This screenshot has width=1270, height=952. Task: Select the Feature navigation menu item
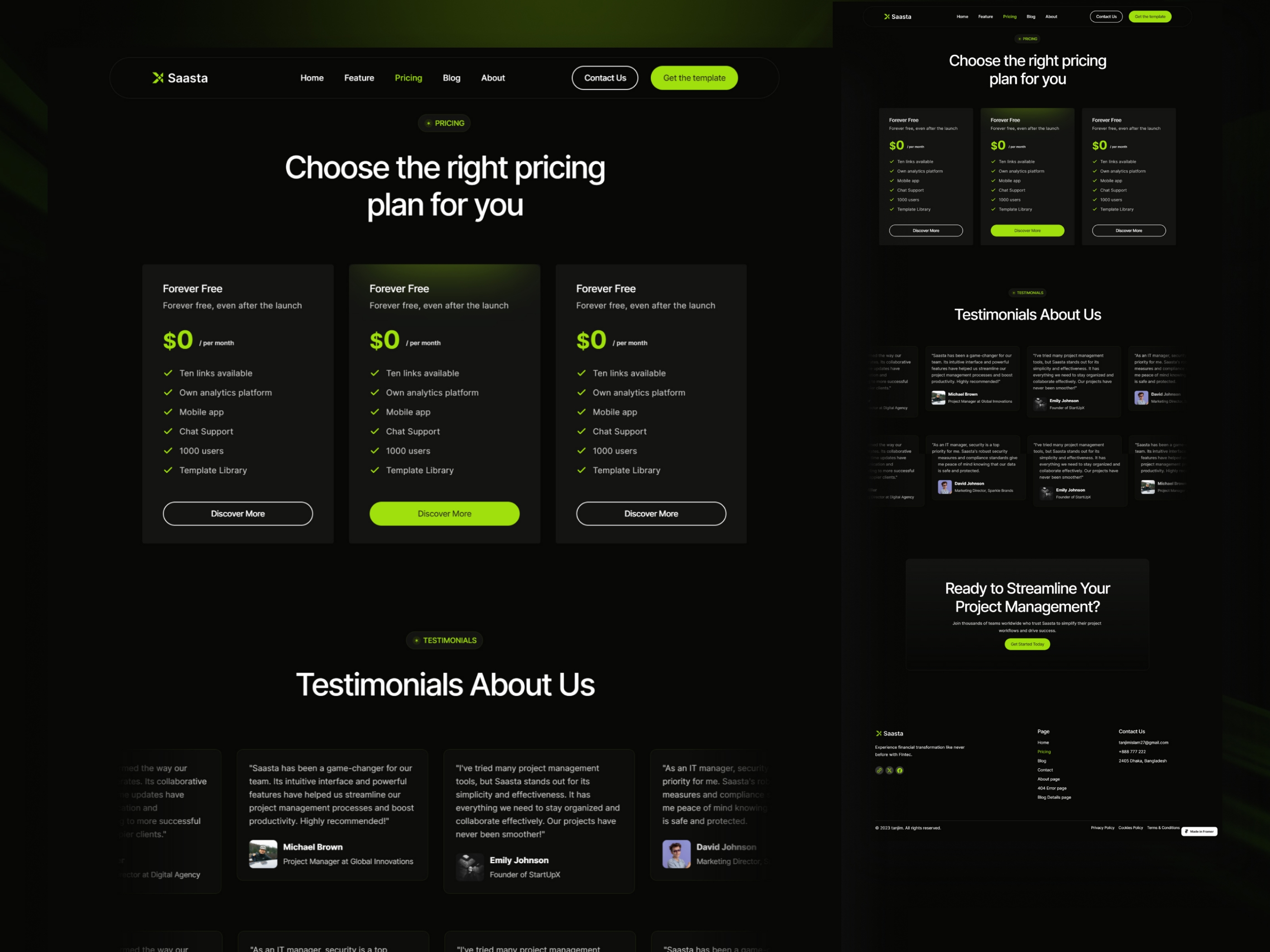358,78
